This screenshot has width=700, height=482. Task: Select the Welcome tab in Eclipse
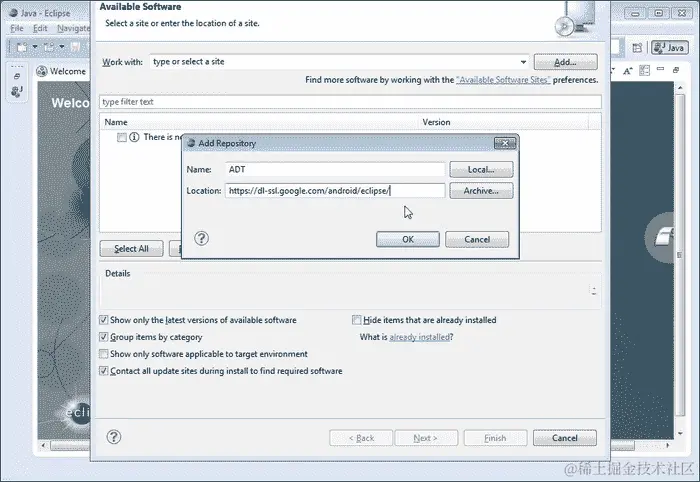62,71
